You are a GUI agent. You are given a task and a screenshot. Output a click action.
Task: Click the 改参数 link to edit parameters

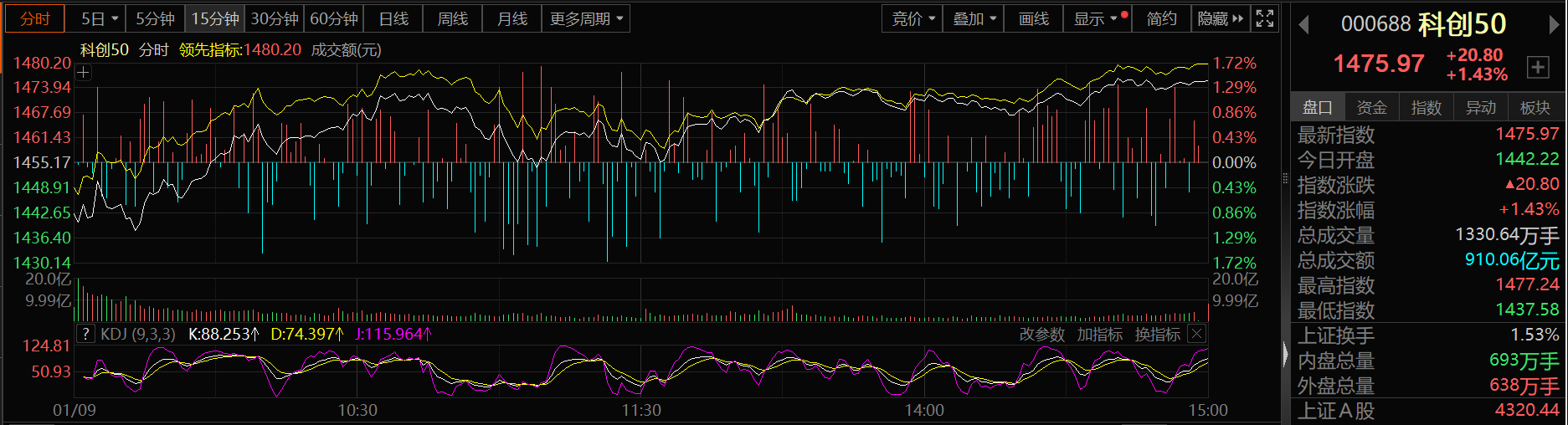point(1041,335)
